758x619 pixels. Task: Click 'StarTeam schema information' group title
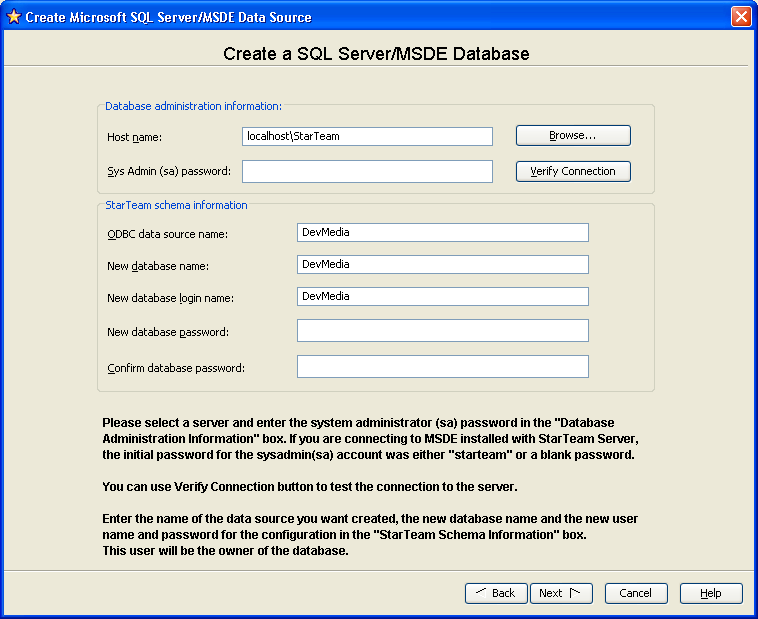tap(176, 206)
